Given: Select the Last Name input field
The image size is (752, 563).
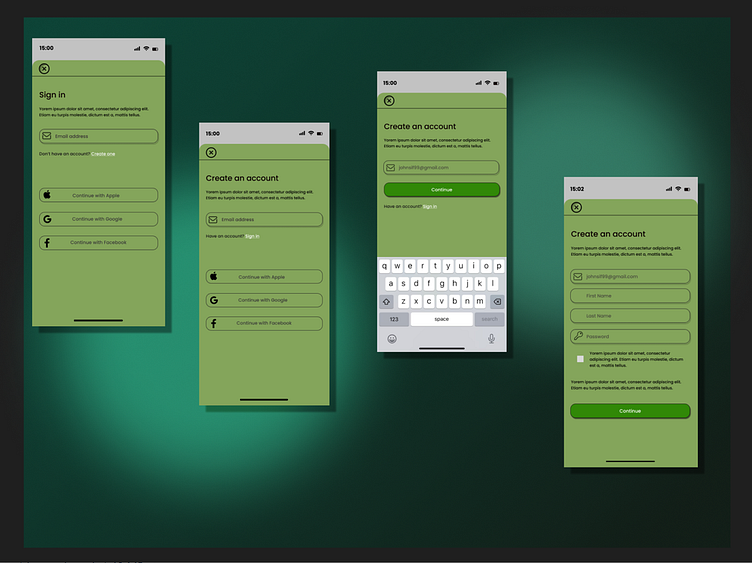Looking at the screenshot, I should click(630, 316).
